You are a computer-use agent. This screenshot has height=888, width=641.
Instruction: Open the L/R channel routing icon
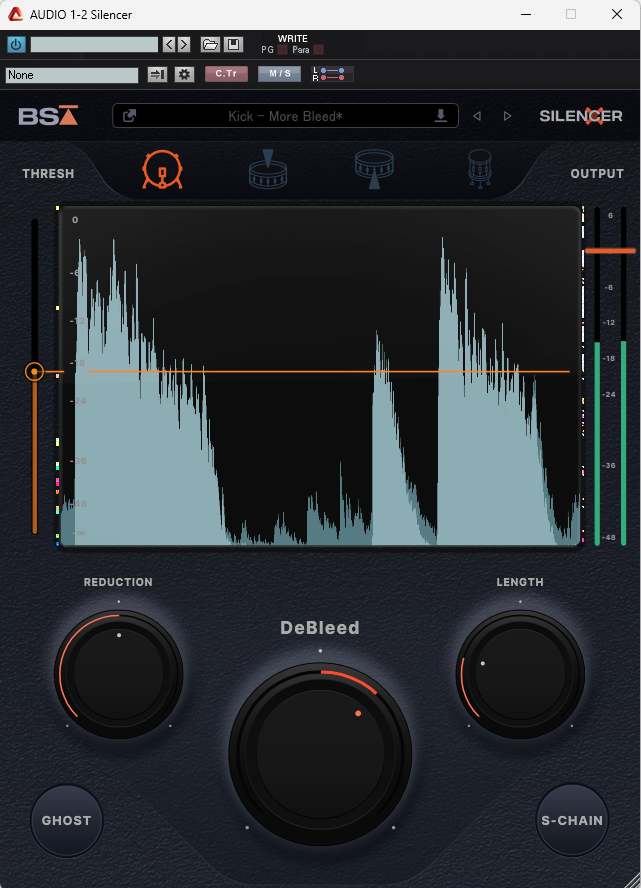click(x=332, y=74)
